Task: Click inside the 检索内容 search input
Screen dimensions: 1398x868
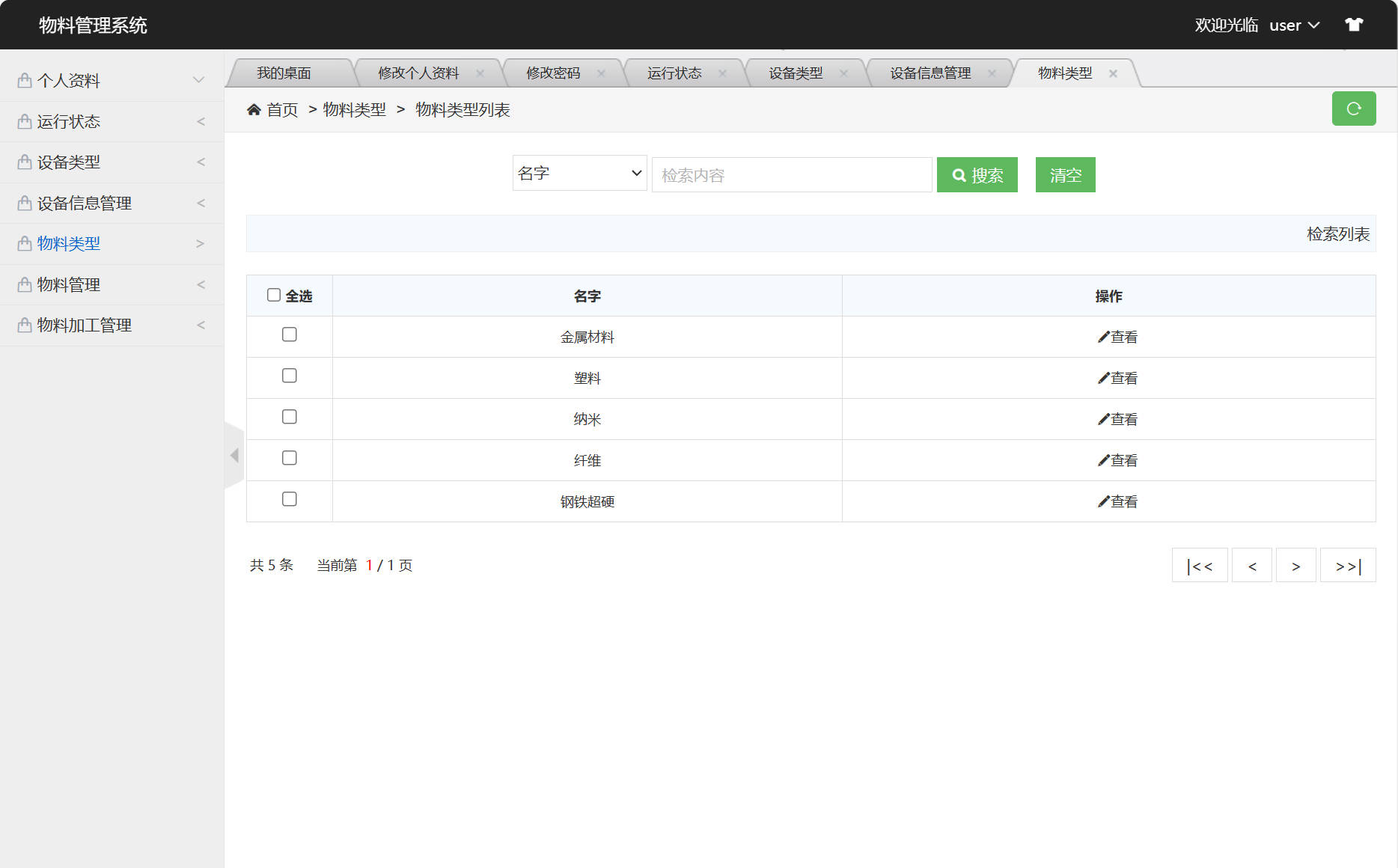Action: pos(791,174)
